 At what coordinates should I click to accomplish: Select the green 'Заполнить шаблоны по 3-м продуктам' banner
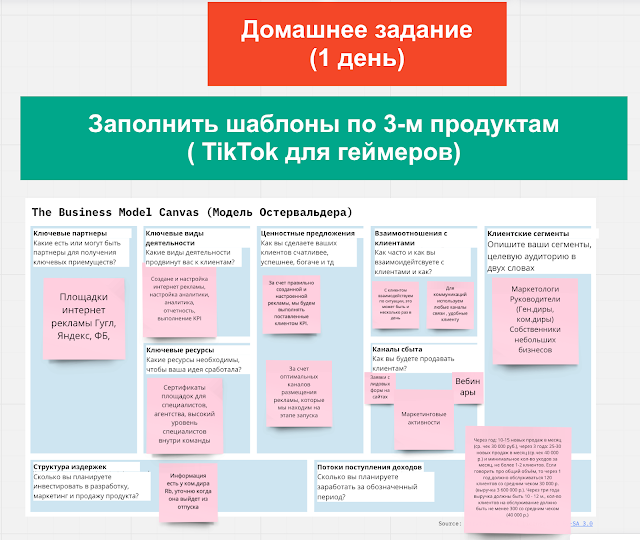(x=324, y=138)
